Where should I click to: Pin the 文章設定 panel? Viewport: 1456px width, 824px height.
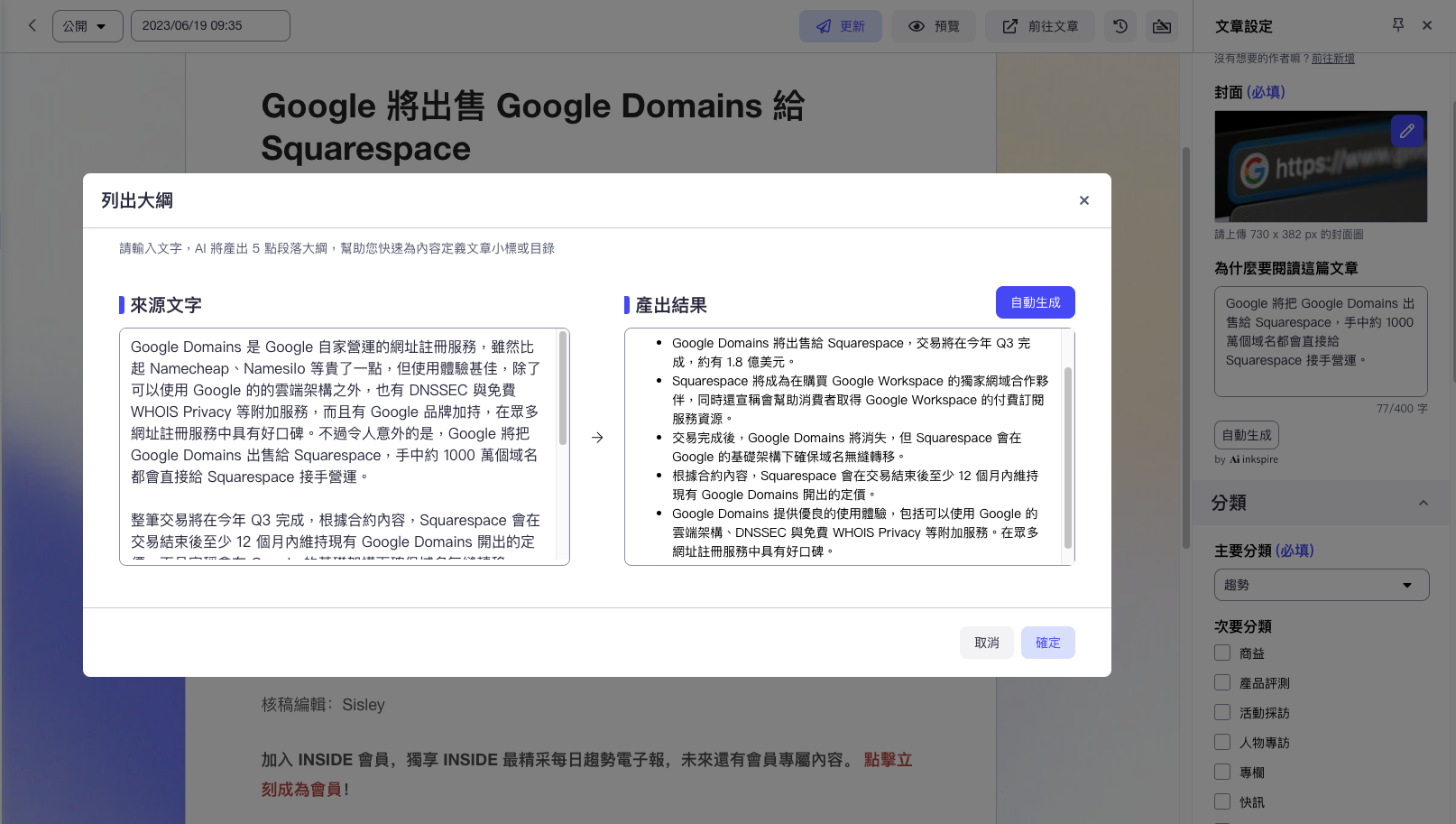(x=1398, y=25)
